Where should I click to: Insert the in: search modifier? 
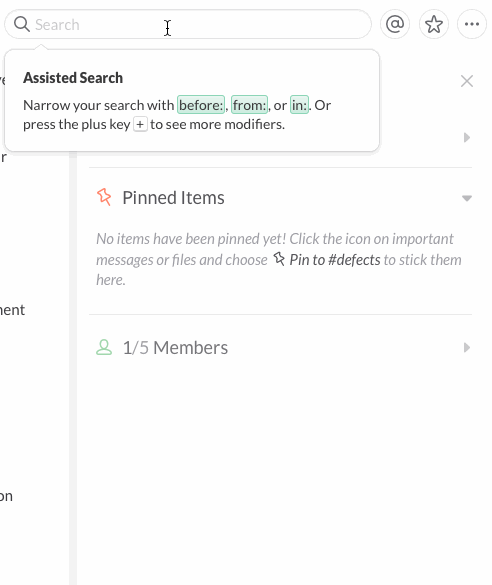pos(299,105)
